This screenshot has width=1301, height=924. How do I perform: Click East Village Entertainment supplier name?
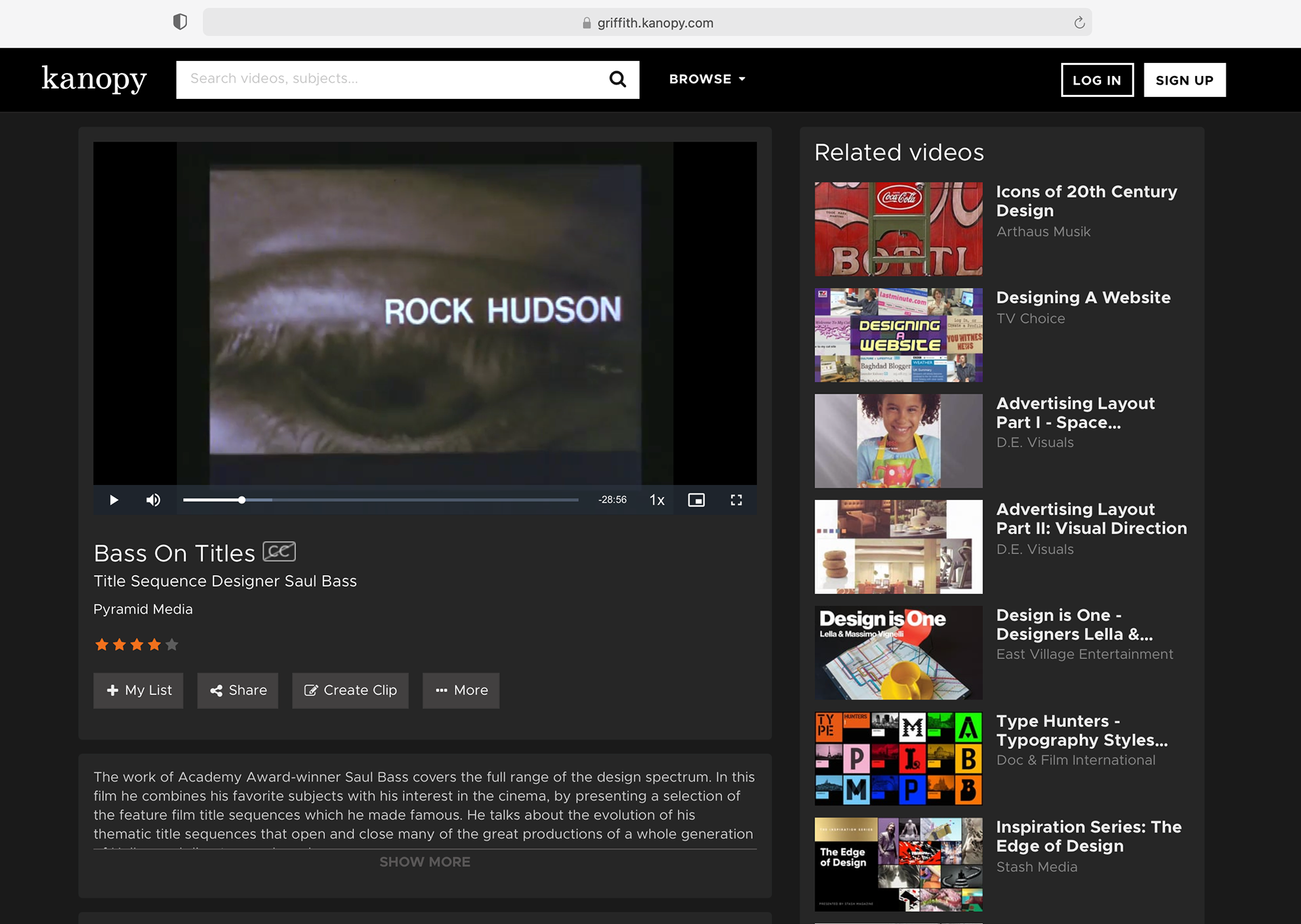[1084, 654]
